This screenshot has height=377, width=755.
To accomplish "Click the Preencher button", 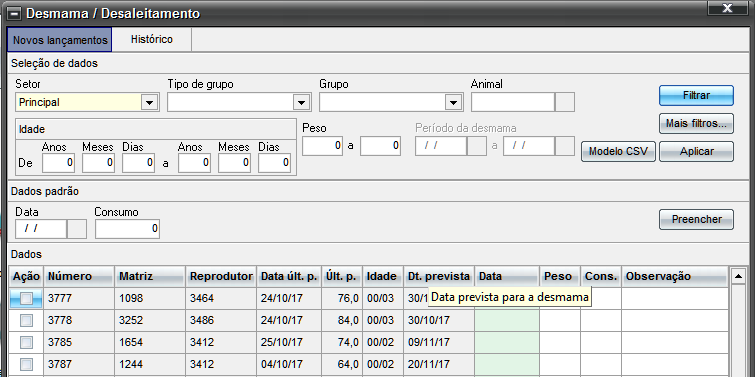I will pos(696,219).
